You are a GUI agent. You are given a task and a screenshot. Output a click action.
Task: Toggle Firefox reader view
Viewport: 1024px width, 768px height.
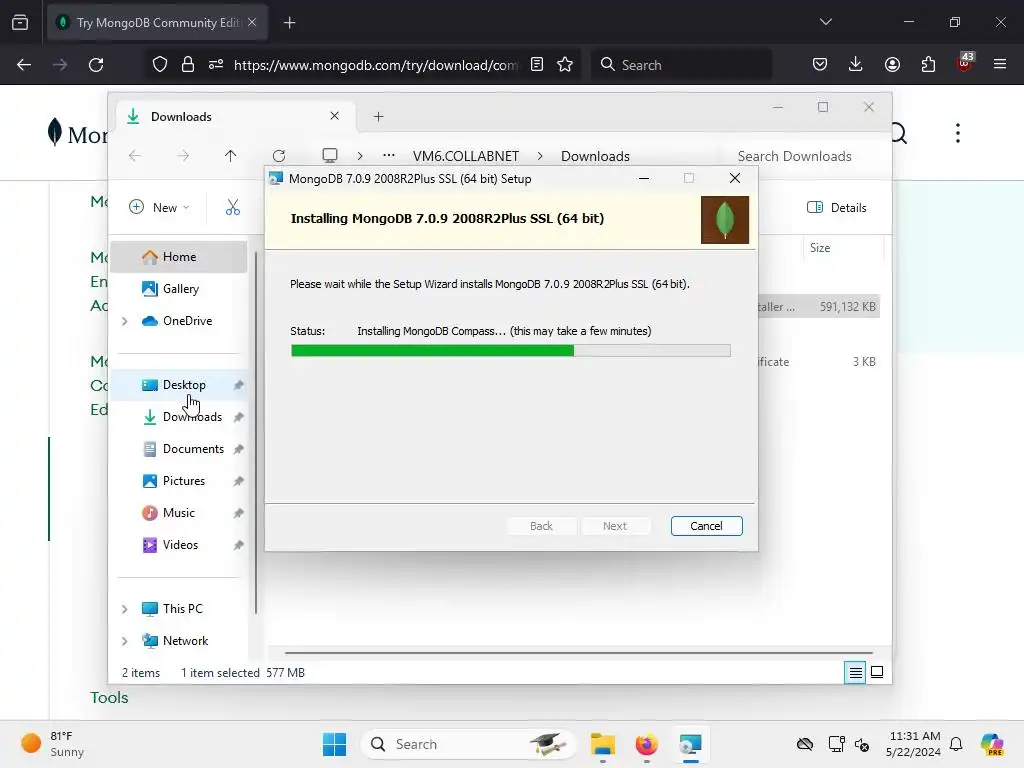click(x=537, y=65)
